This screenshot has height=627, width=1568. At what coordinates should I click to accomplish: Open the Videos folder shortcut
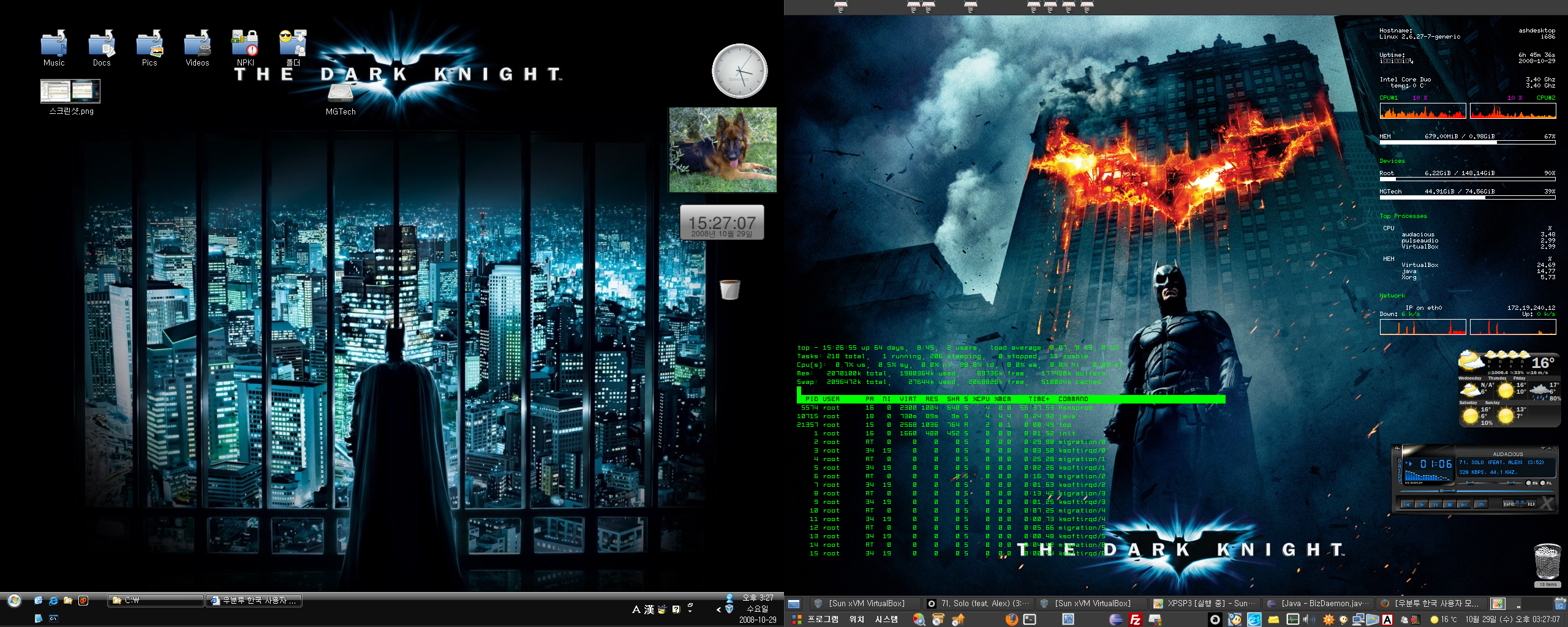[x=197, y=48]
